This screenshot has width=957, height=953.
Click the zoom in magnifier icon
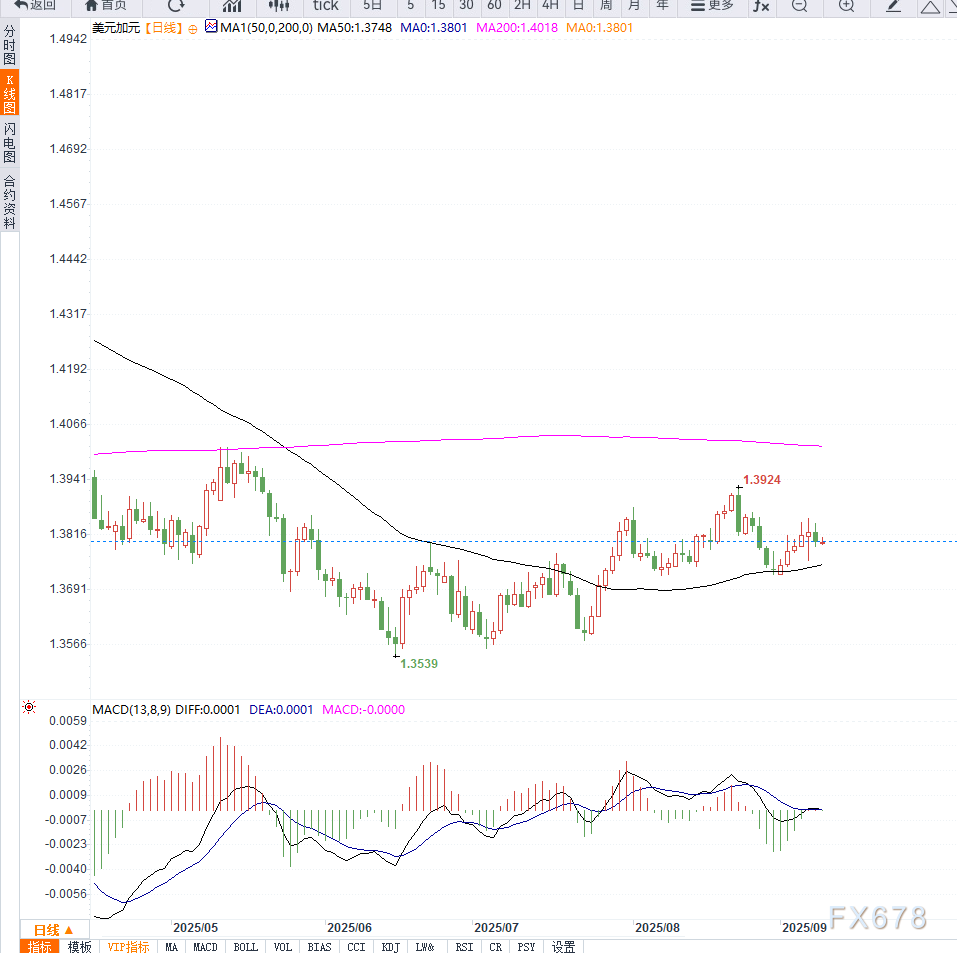pos(846,6)
